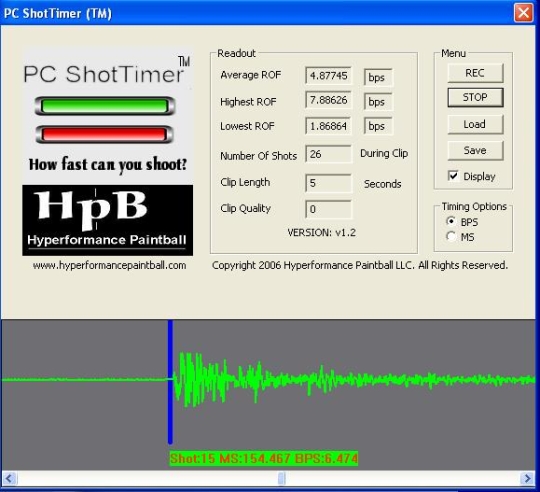Click the copyright 2006 notice text
This screenshot has width=540, height=492.
click(x=360, y=265)
